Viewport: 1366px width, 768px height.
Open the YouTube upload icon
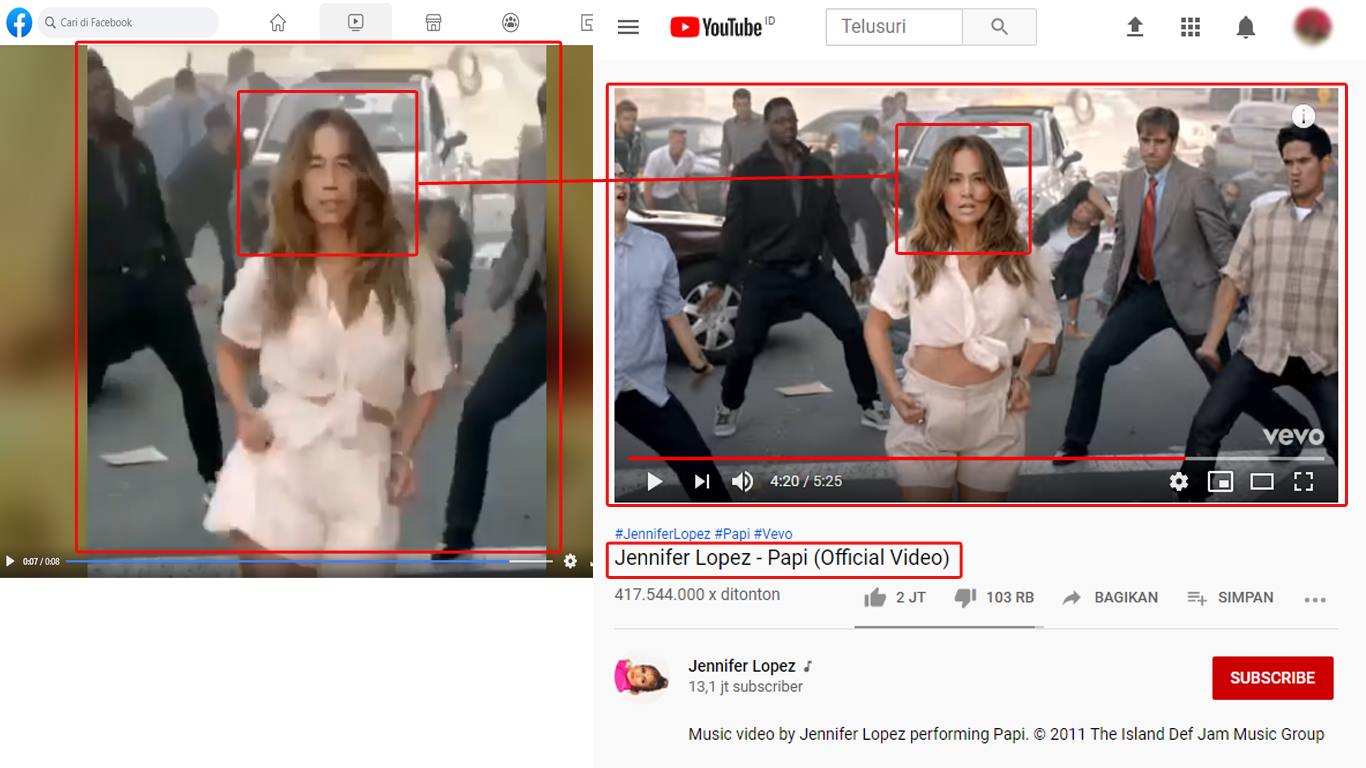(1135, 27)
